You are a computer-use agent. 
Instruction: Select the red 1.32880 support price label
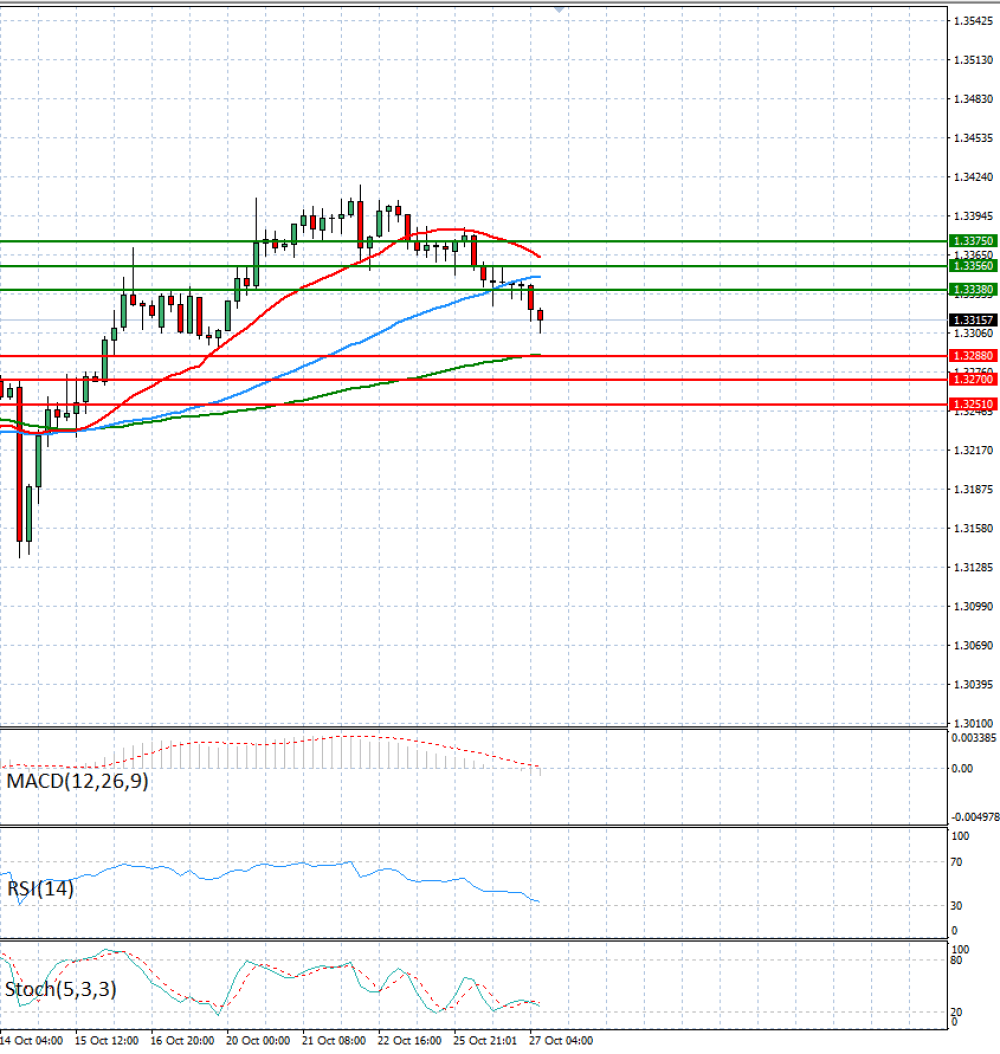[x=973, y=356]
